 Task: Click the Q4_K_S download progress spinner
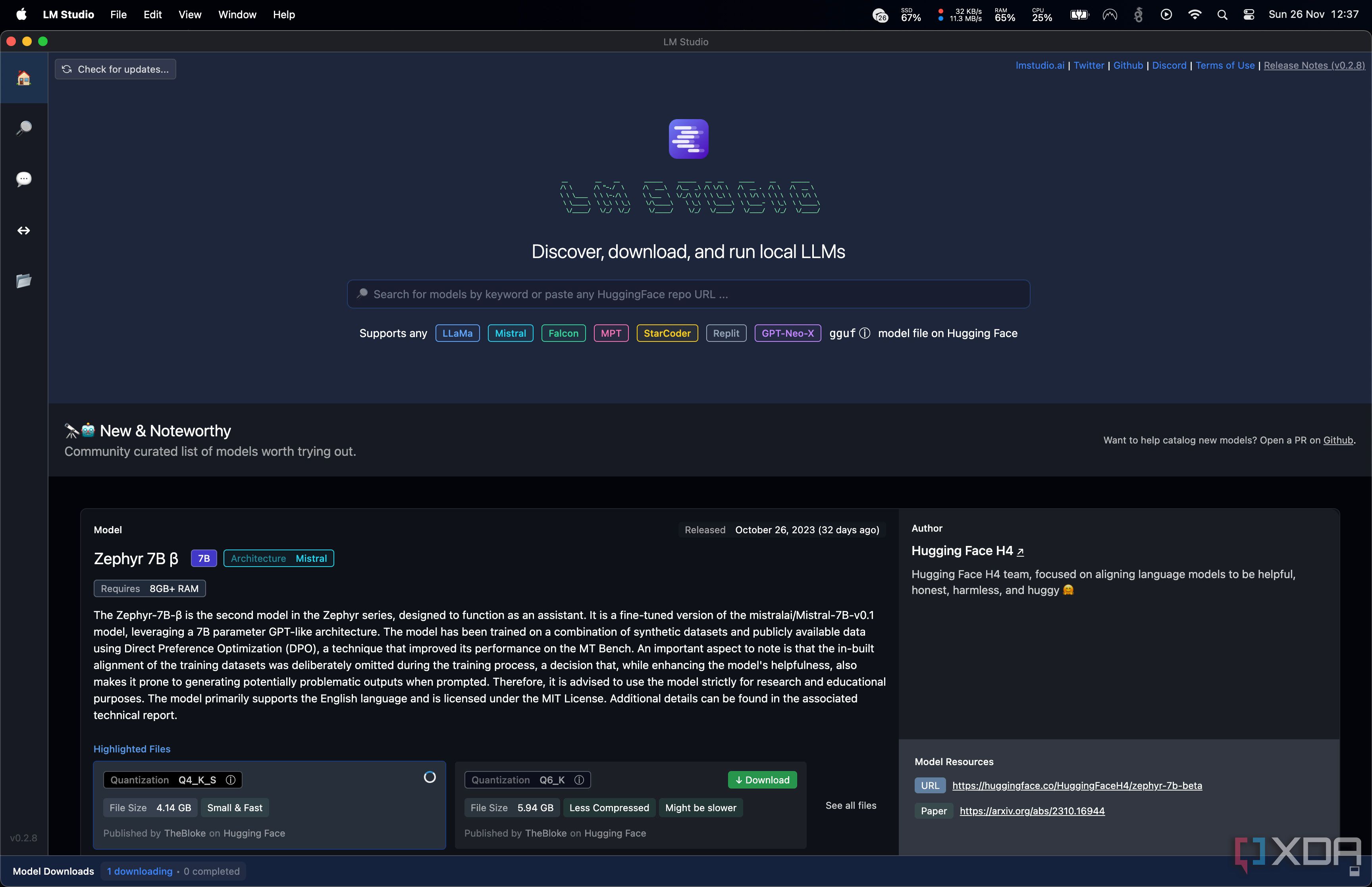[x=430, y=777]
